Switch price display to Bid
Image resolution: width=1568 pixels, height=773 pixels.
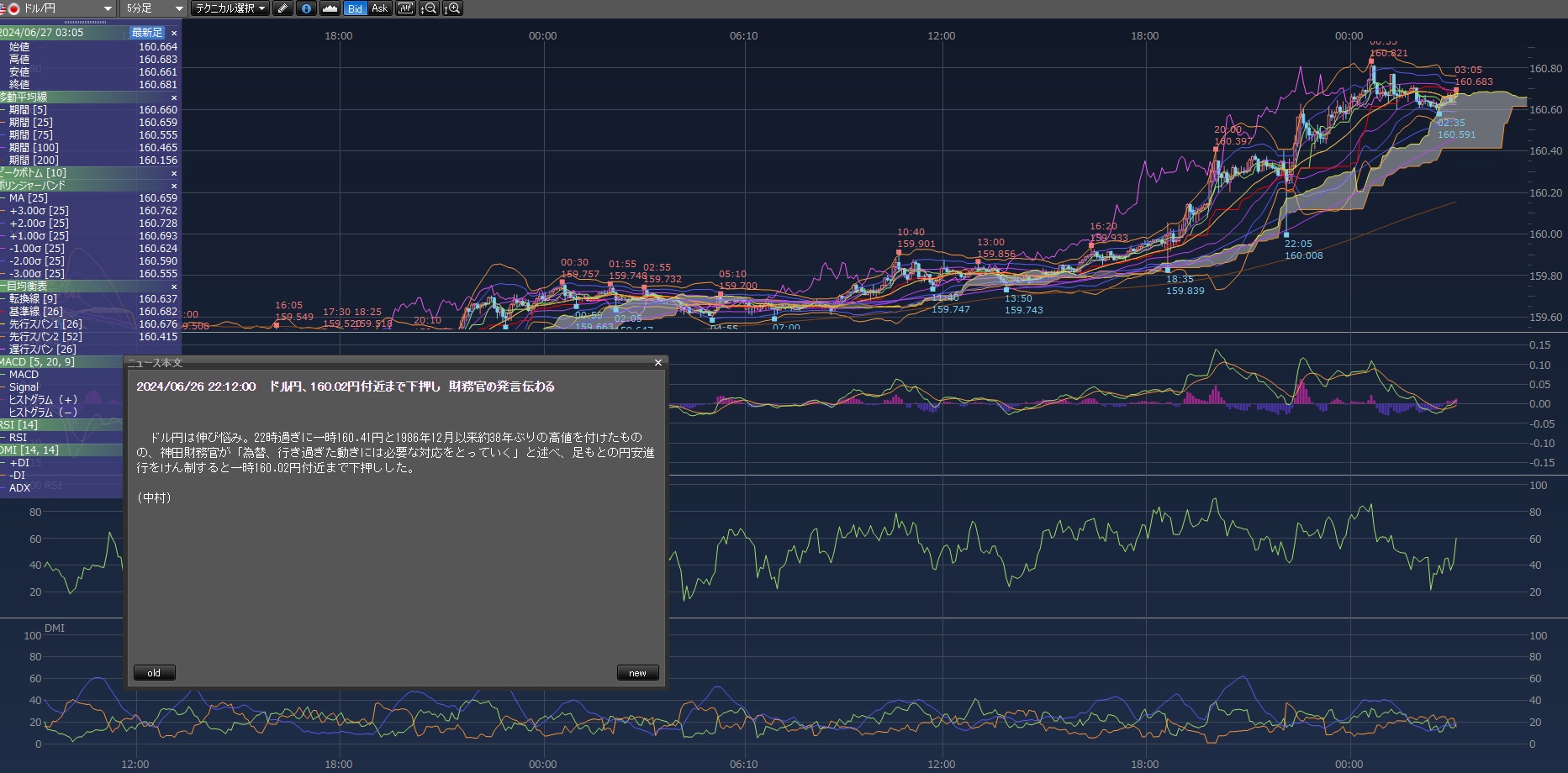[x=355, y=8]
